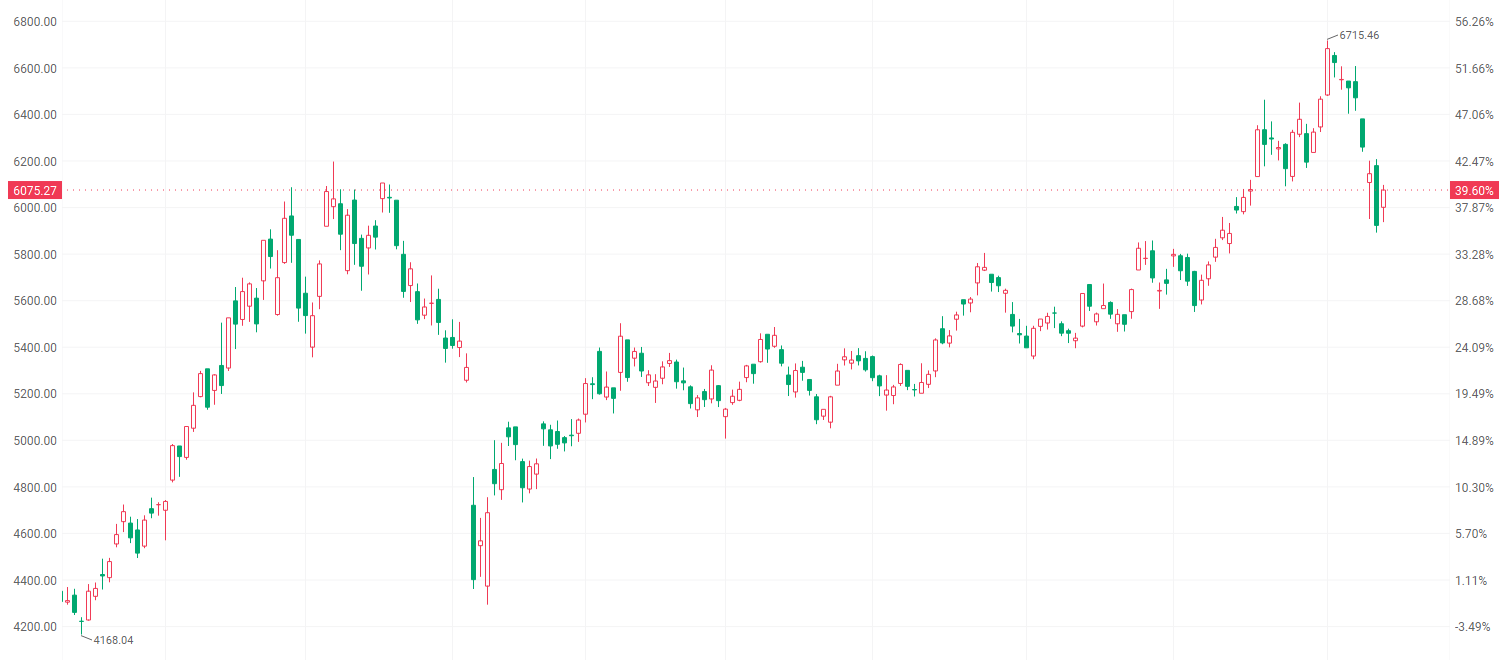Click the 5400.00 price axis label
Image resolution: width=1512 pixels, height=660 pixels.
[x=34, y=348]
